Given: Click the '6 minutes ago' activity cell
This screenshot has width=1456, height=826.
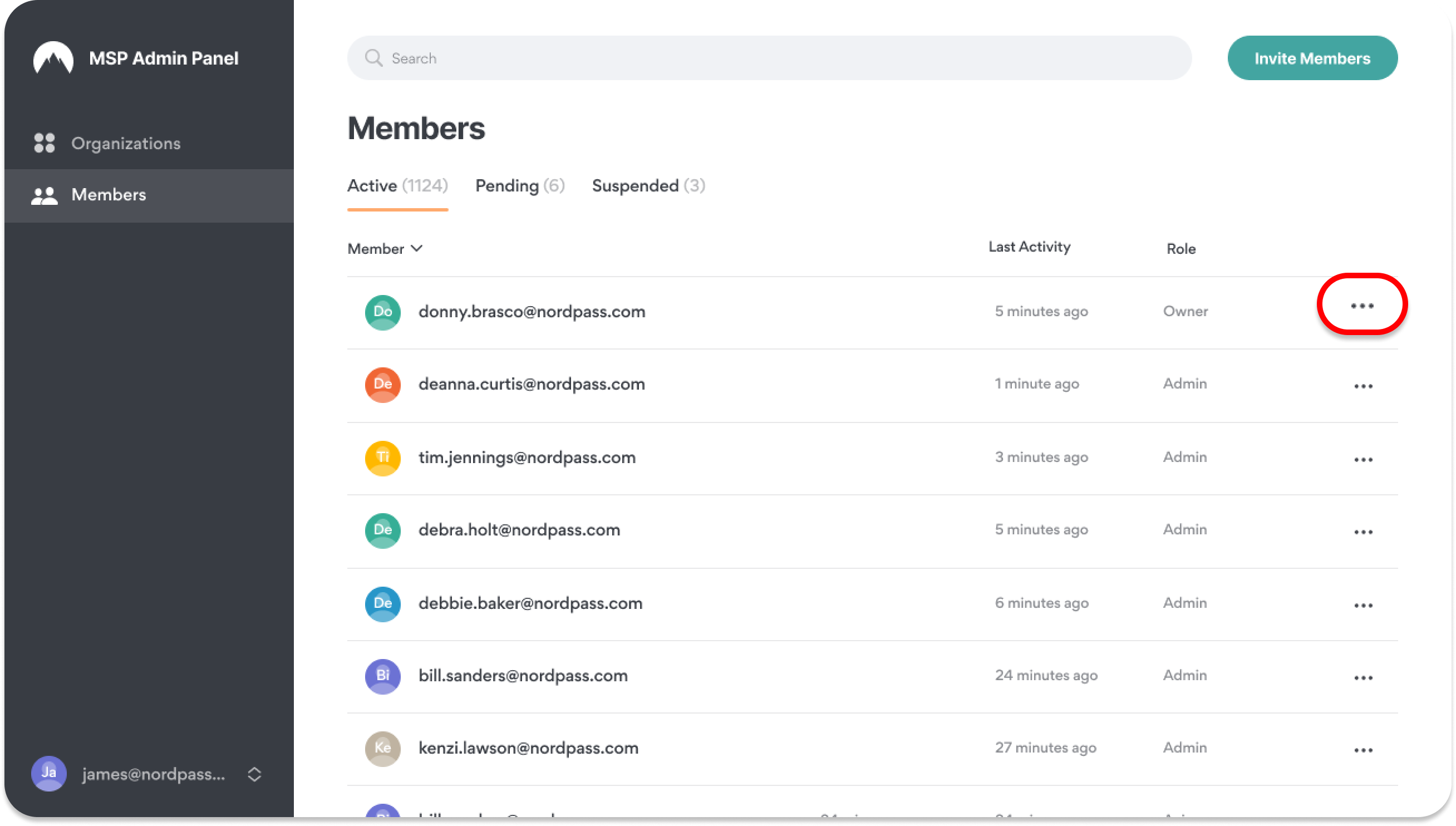Looking at the screenshot, I should [1041, 603].
